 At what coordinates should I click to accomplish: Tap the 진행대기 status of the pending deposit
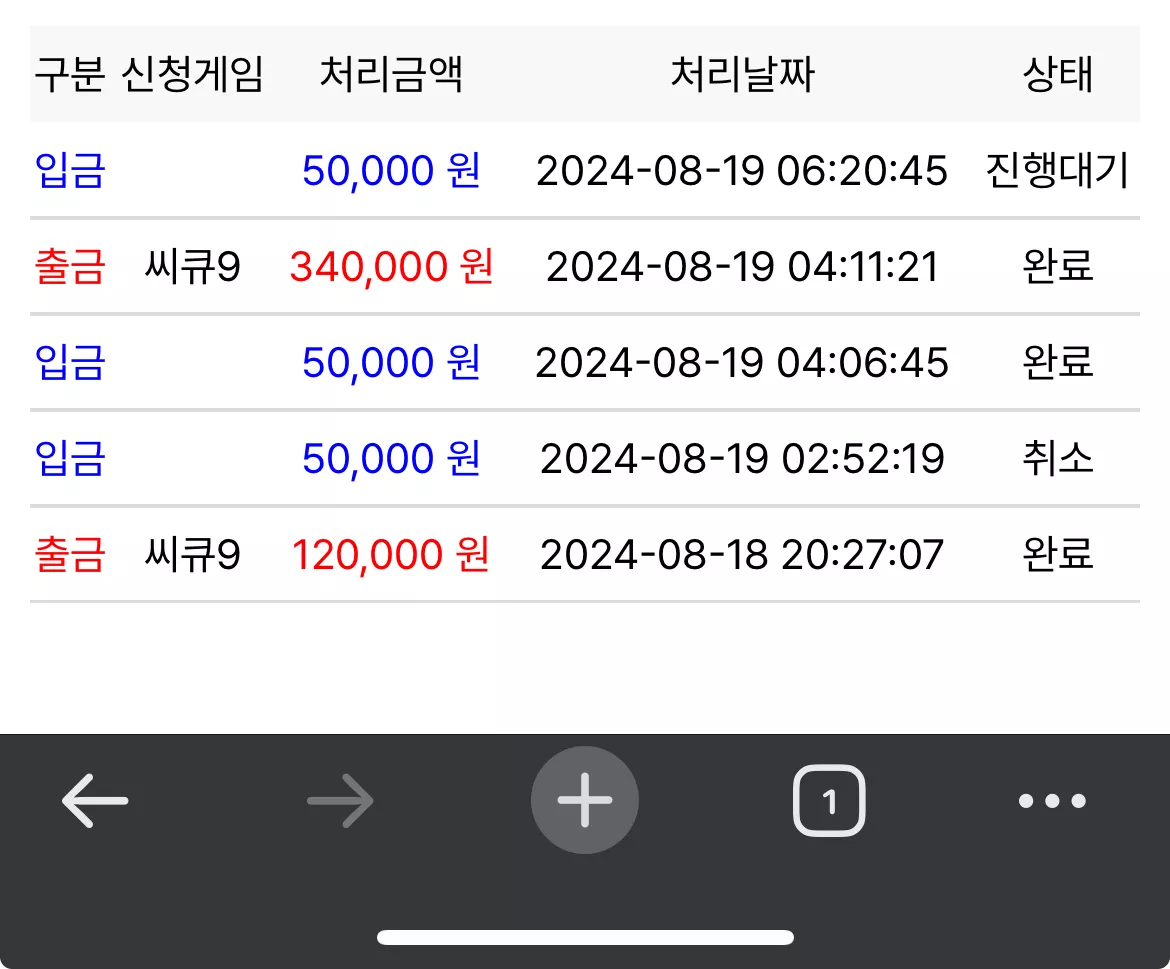click(1058, 171)
